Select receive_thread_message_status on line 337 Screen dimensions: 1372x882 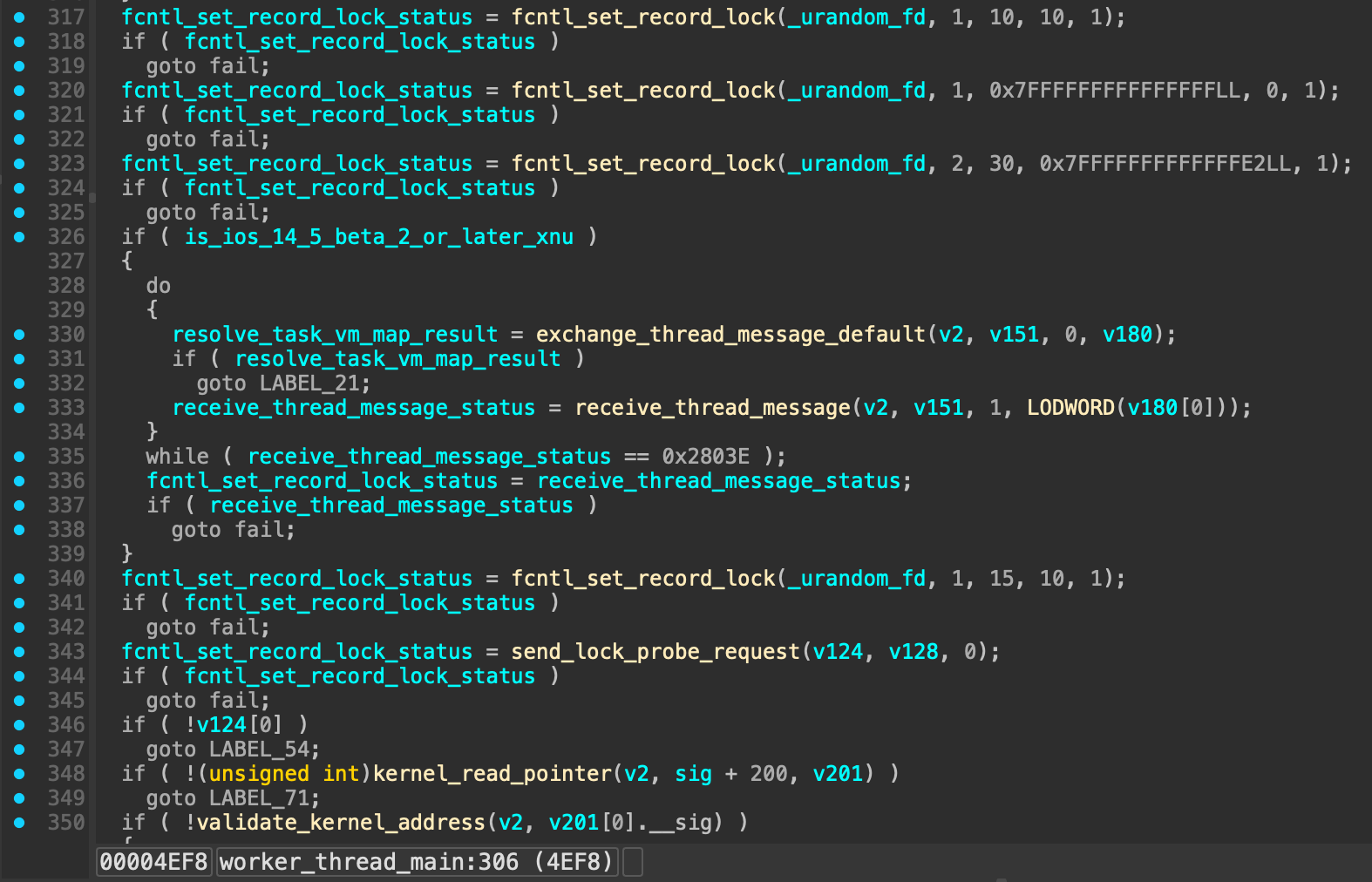391,505
